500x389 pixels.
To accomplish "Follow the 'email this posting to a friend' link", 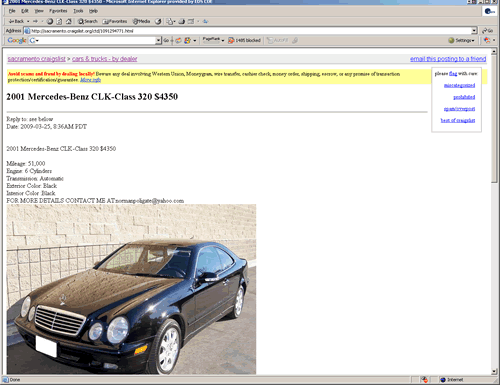I will [x=448, y=59].
